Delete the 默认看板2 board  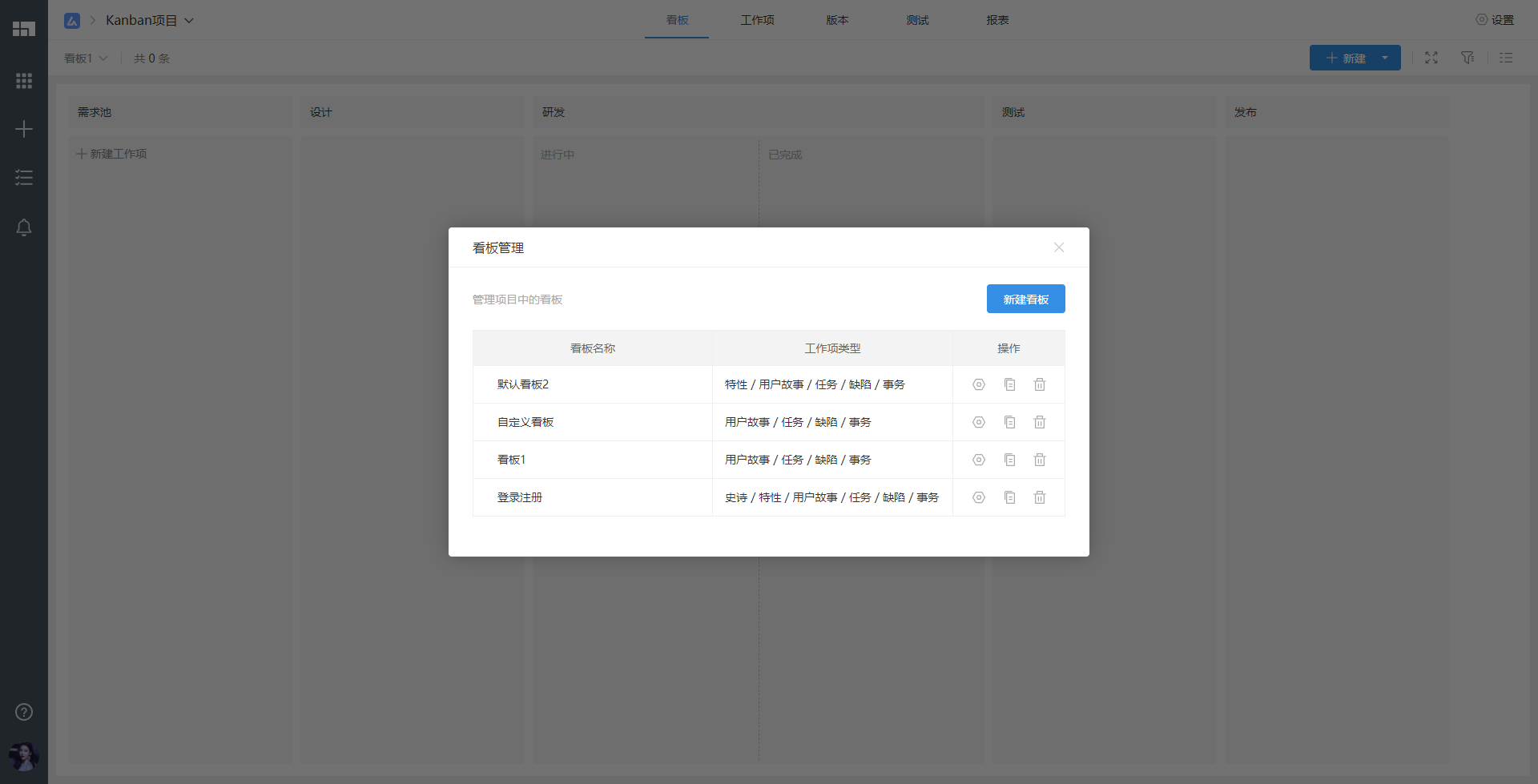point(1040,384)
